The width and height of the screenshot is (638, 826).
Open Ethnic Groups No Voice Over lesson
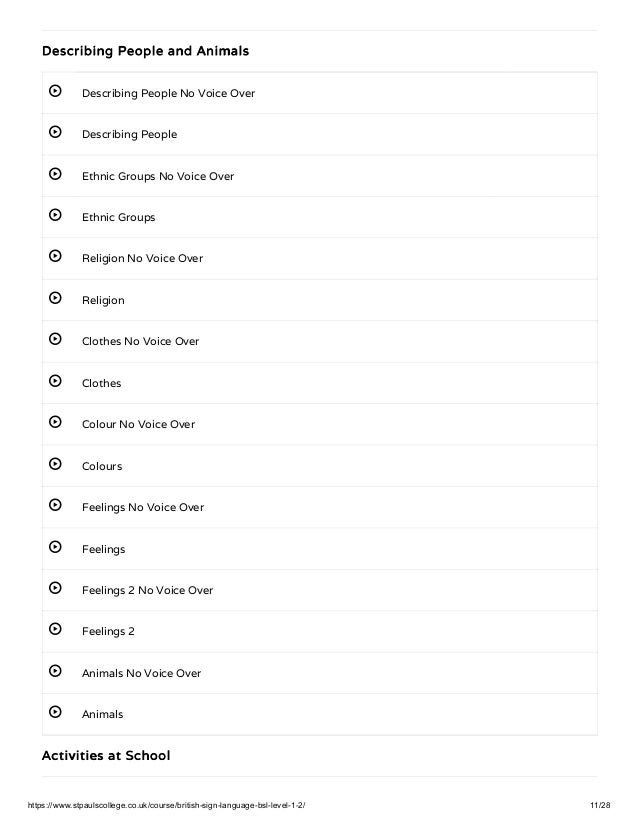pos(157,176)
